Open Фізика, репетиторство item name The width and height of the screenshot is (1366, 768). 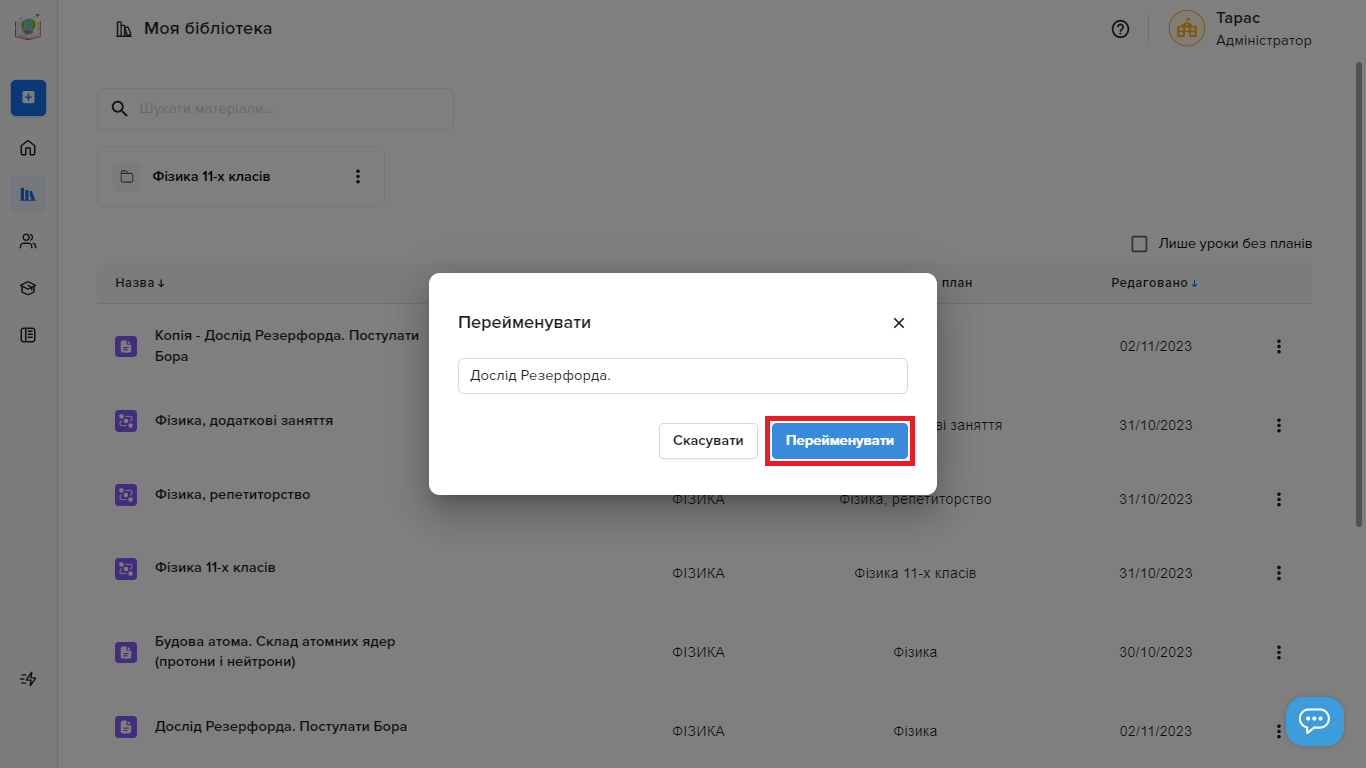click(233, 495)
